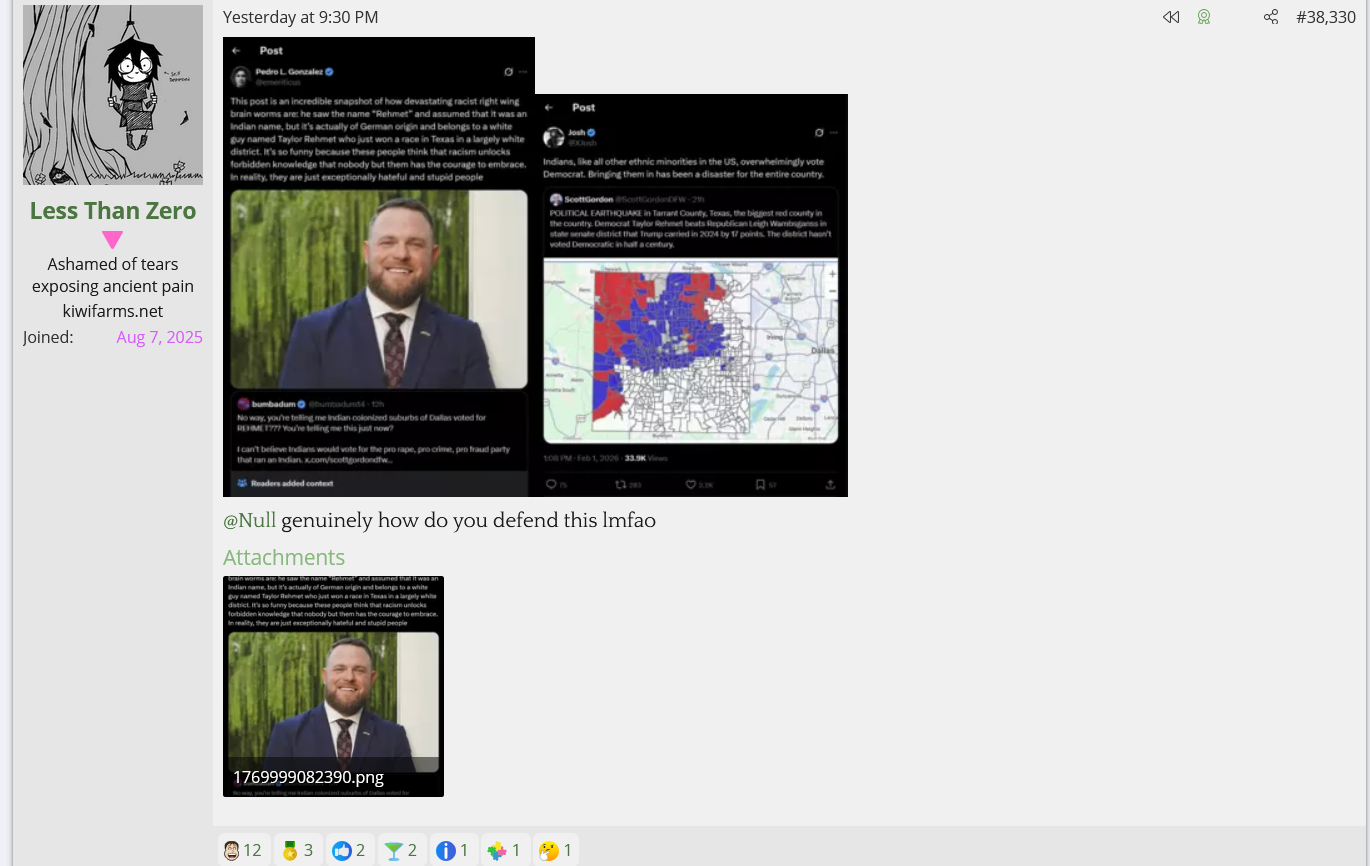Viewport: 1370px width, 866px height.
Task: Click the rewind double-arrow icon
Action: [x=1171, y=17]
